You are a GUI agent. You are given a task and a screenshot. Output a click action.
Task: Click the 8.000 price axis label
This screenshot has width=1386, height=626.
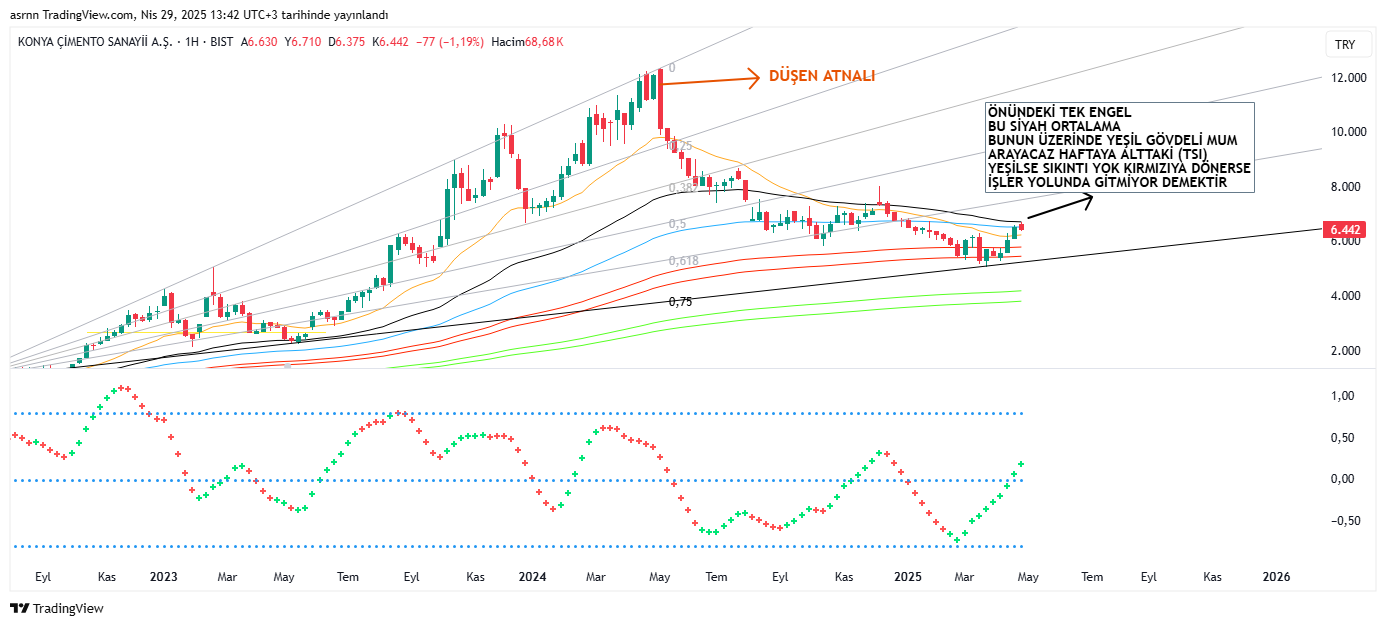1348,187
